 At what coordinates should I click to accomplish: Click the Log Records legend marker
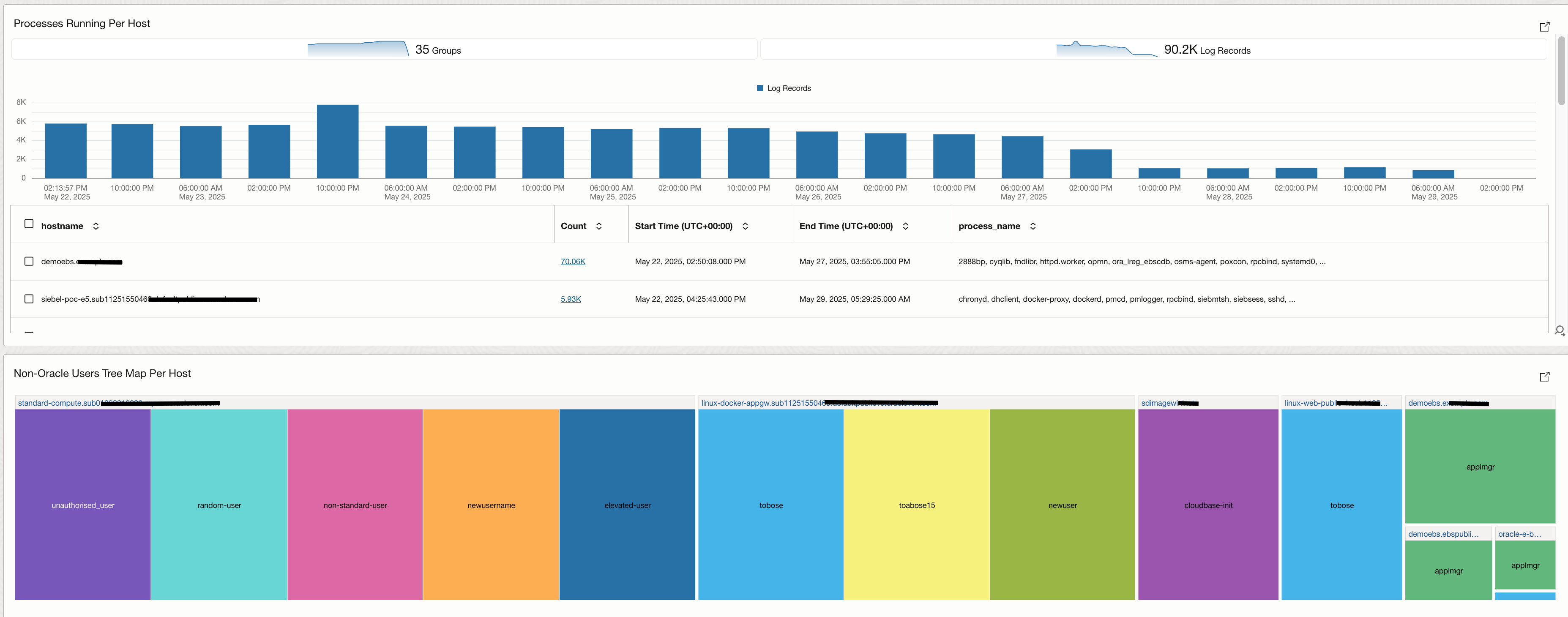[759, 88]
